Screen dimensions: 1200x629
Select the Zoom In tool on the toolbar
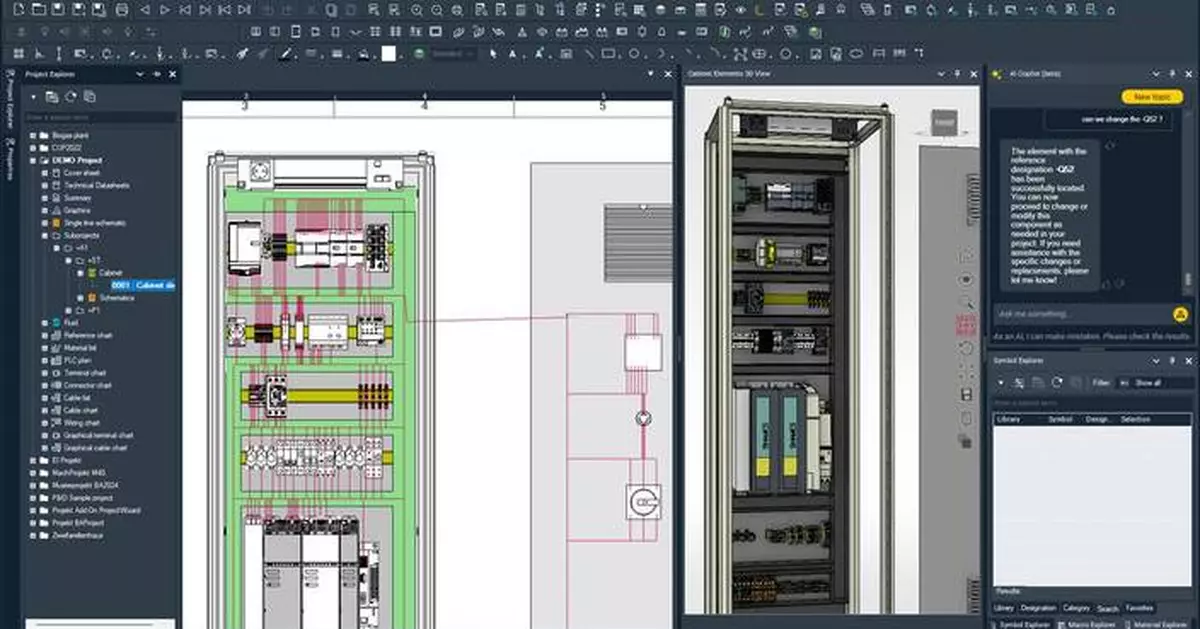tap(418, 9)
